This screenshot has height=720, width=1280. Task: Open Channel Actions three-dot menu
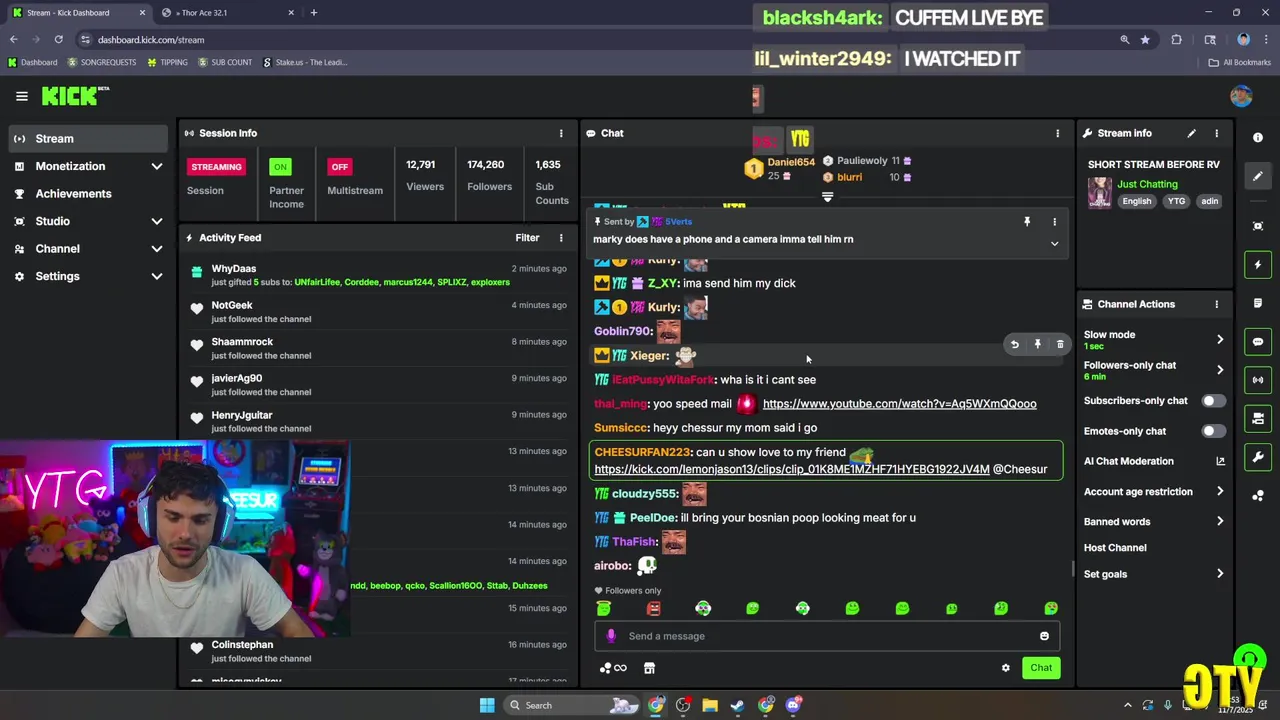click(1216, 304)
